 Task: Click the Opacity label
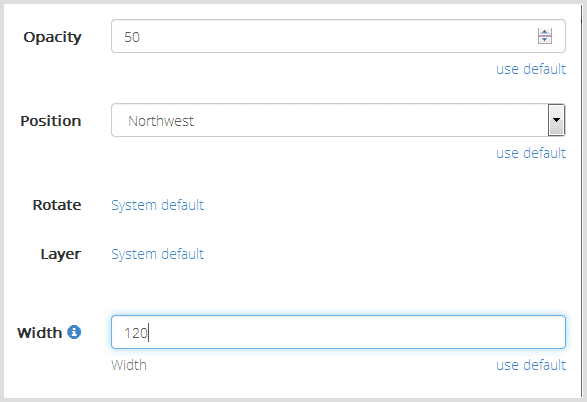[x=52, y=37]
